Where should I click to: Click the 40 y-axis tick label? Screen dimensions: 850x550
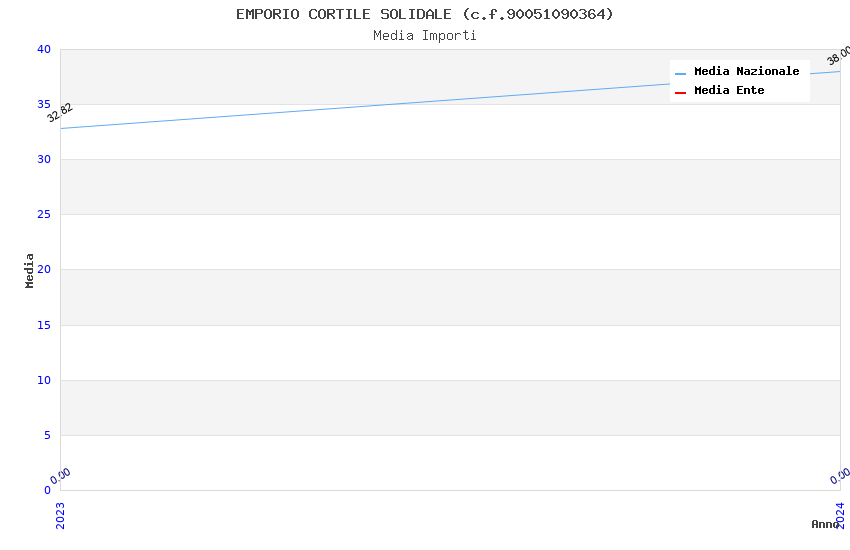[44, 49]
